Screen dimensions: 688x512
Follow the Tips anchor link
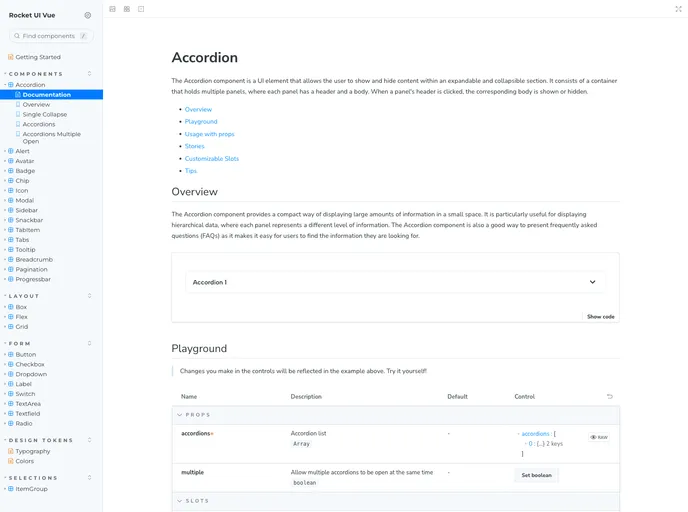click(x=191, y=171)
